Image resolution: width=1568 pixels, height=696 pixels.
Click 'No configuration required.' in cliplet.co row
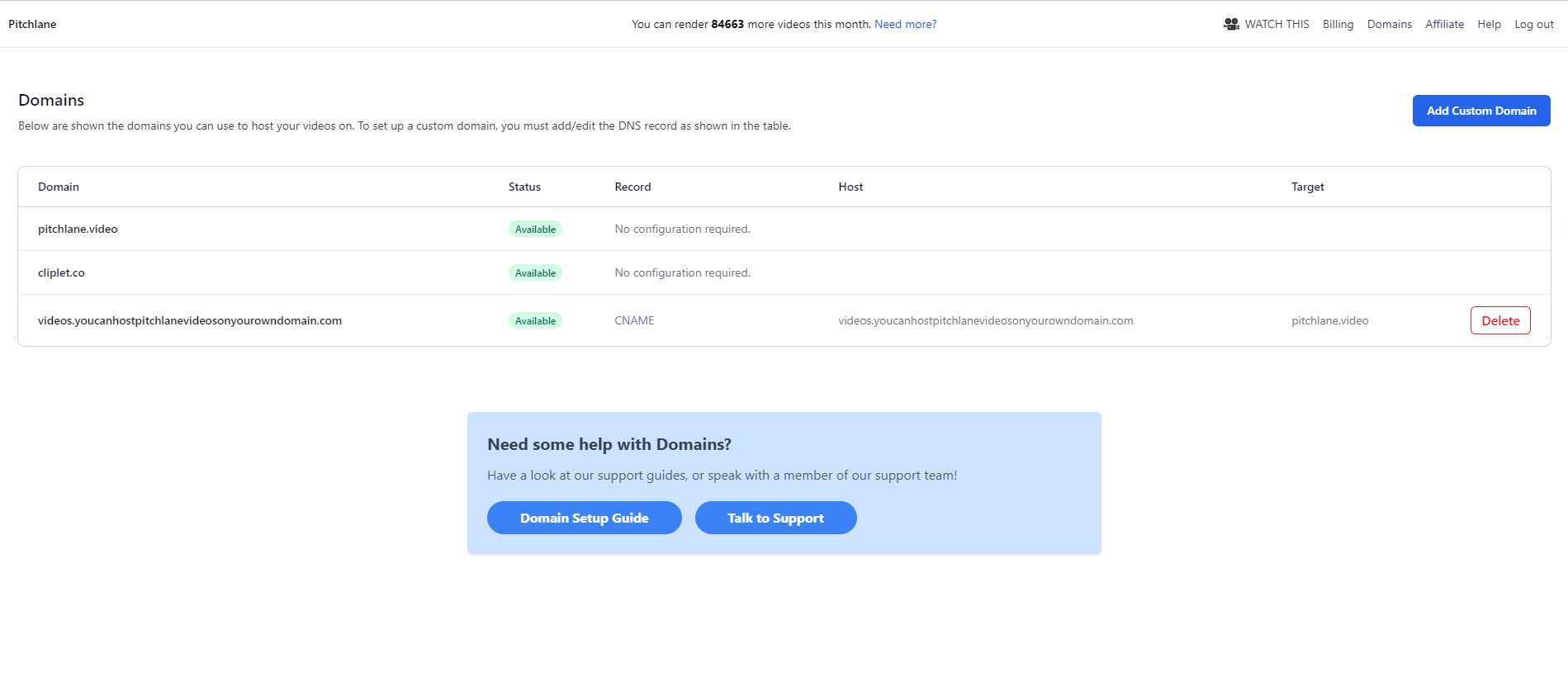[x=683, y=272]
